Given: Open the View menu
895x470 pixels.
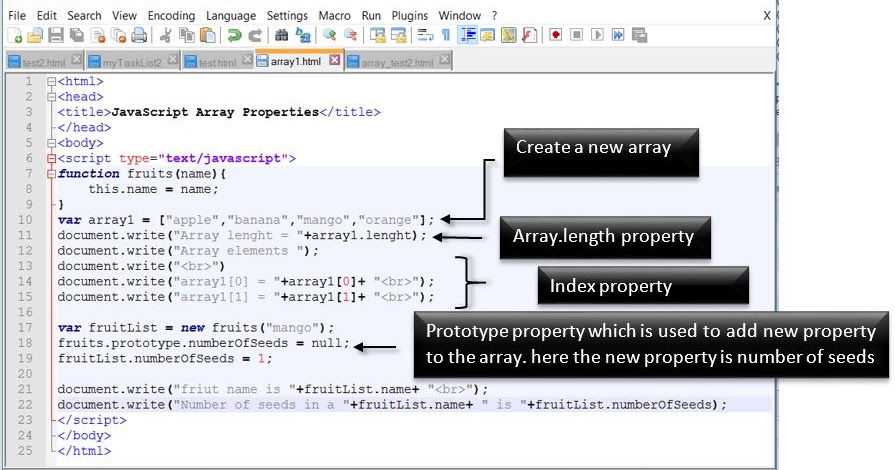Looking at the screenshot, I should tap(124, 15).
